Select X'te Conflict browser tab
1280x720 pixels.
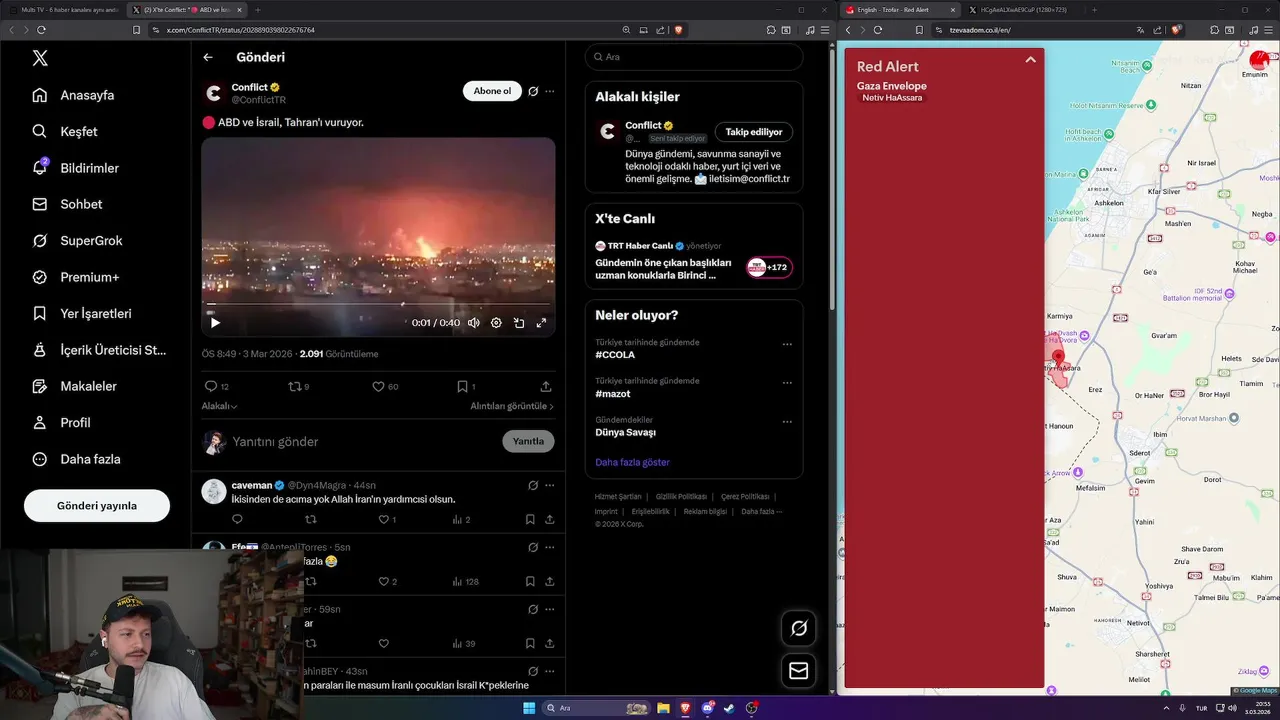(187, 9)
